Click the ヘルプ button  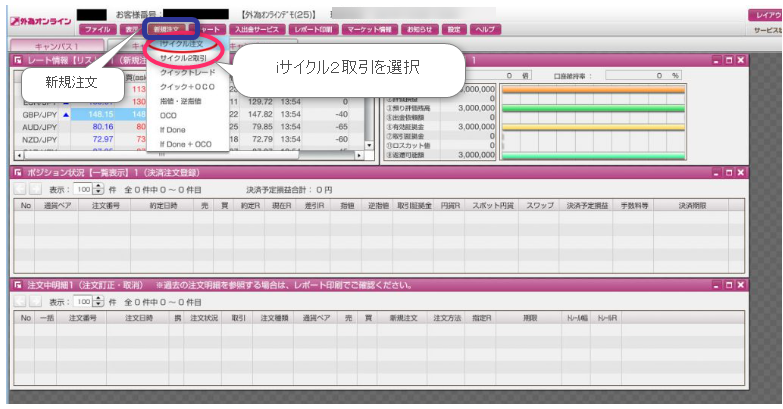486,30
